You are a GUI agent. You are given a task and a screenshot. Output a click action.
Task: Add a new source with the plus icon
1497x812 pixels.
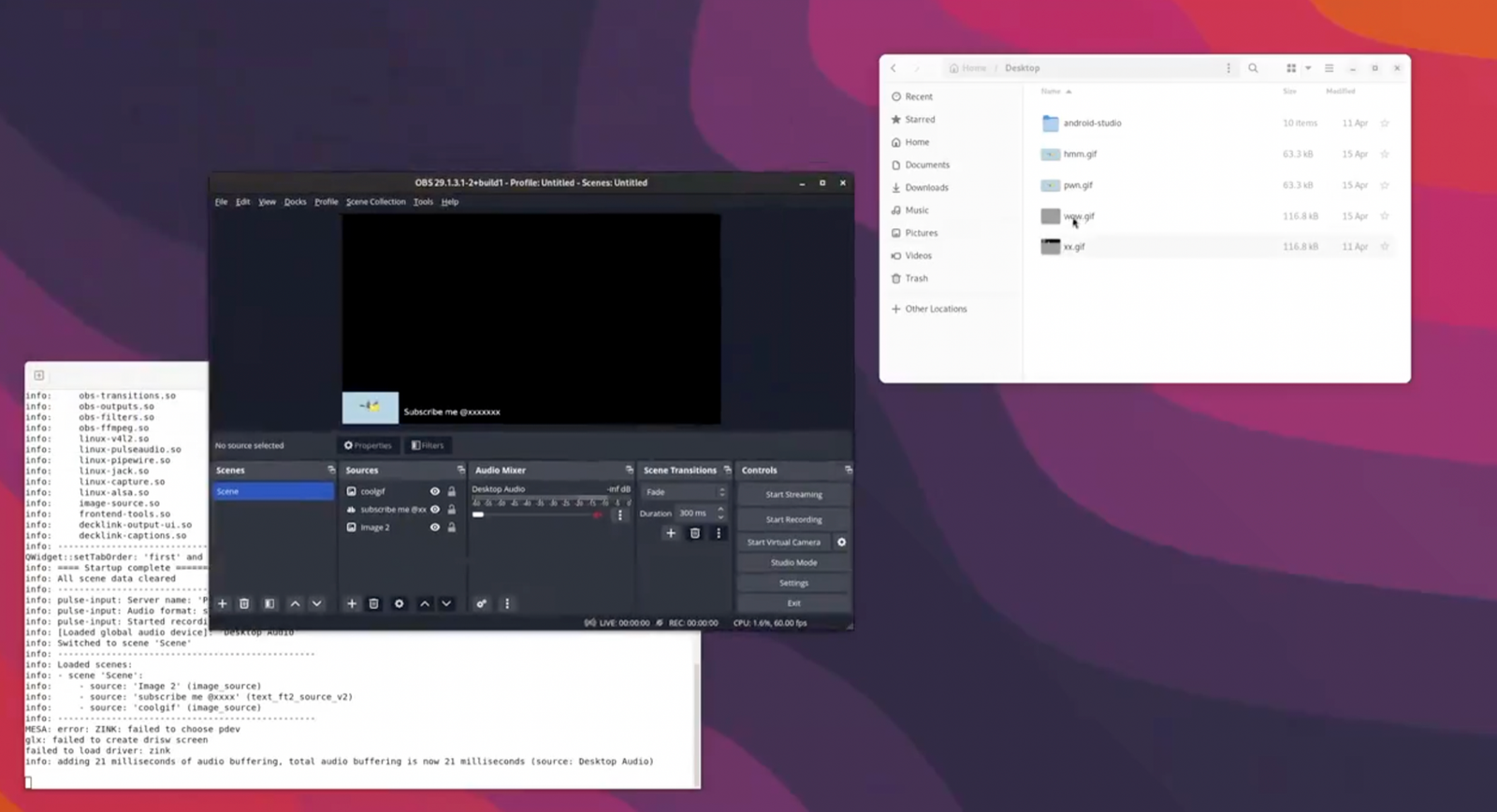pyautogui.click(x=352, y=604)
